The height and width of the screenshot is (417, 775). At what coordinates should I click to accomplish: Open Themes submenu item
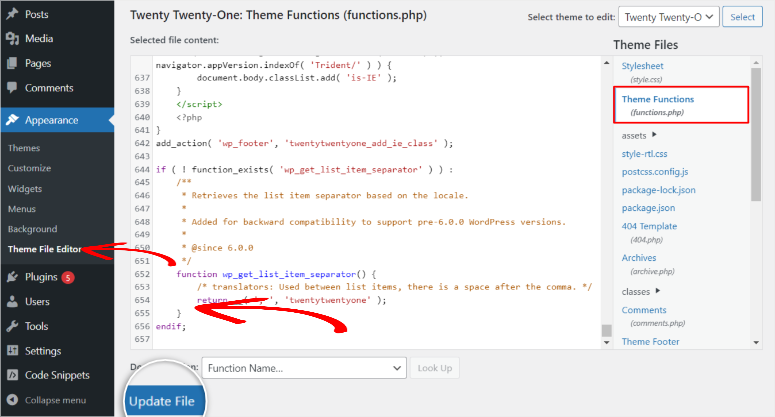coord(24,148)
